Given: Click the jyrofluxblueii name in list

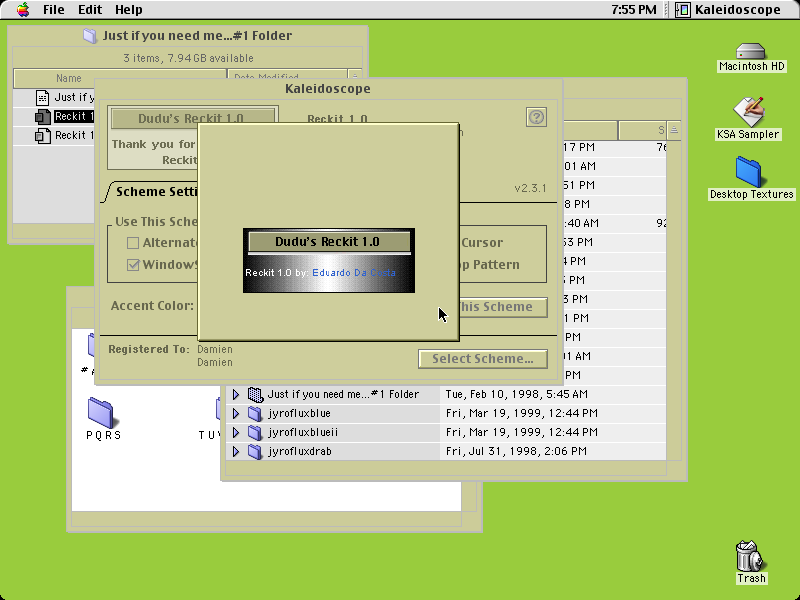Looking at the screenshot, I should coord(303,433).
